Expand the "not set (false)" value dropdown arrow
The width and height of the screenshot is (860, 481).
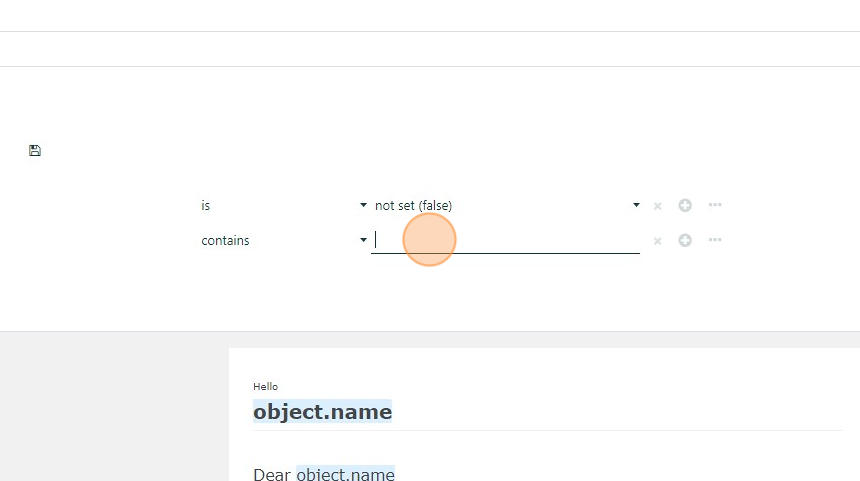click(x=636, y=205)
